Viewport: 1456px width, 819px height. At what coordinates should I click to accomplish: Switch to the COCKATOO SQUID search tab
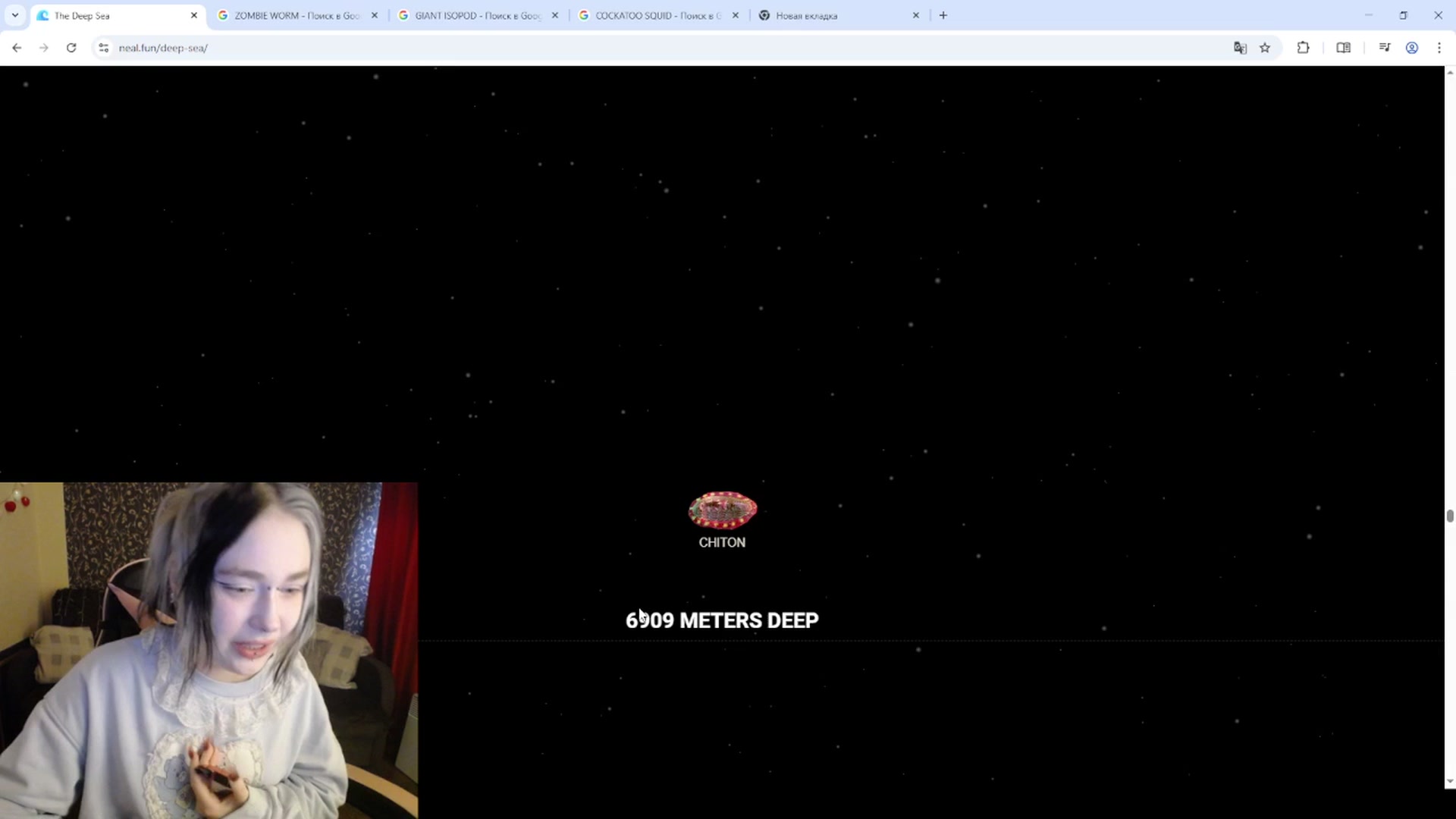[x=658, y=15]
